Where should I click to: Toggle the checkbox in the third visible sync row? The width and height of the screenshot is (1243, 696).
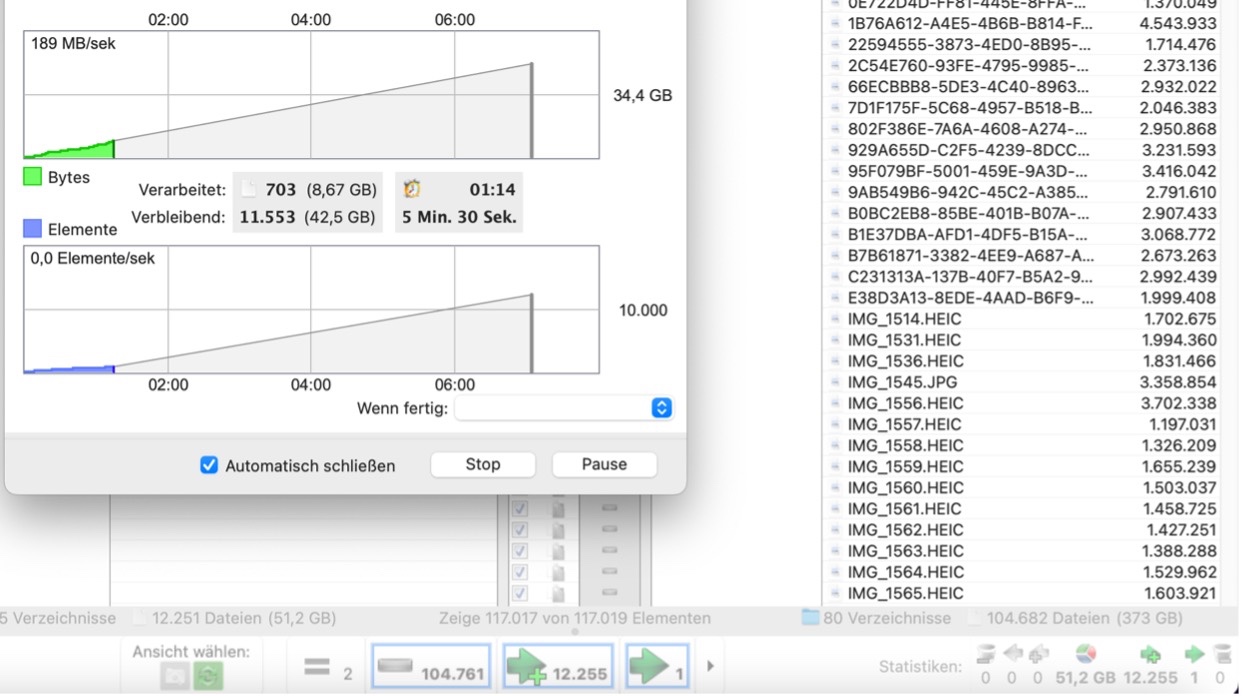click(520, 551)
